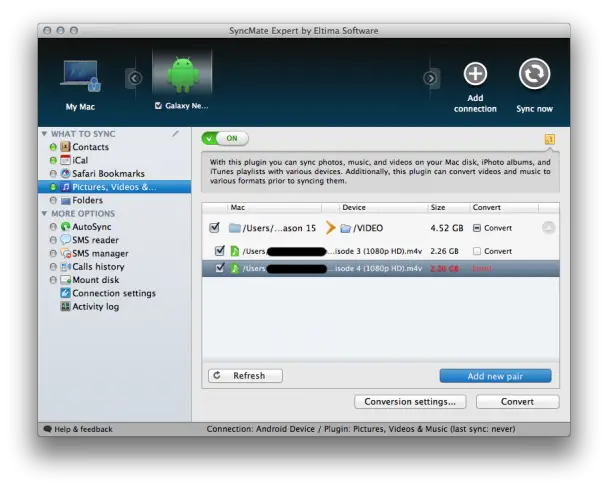Open the SMS manager icon
Image resolution: width=608 pixels, height=489 pixels.
(66, 253)
